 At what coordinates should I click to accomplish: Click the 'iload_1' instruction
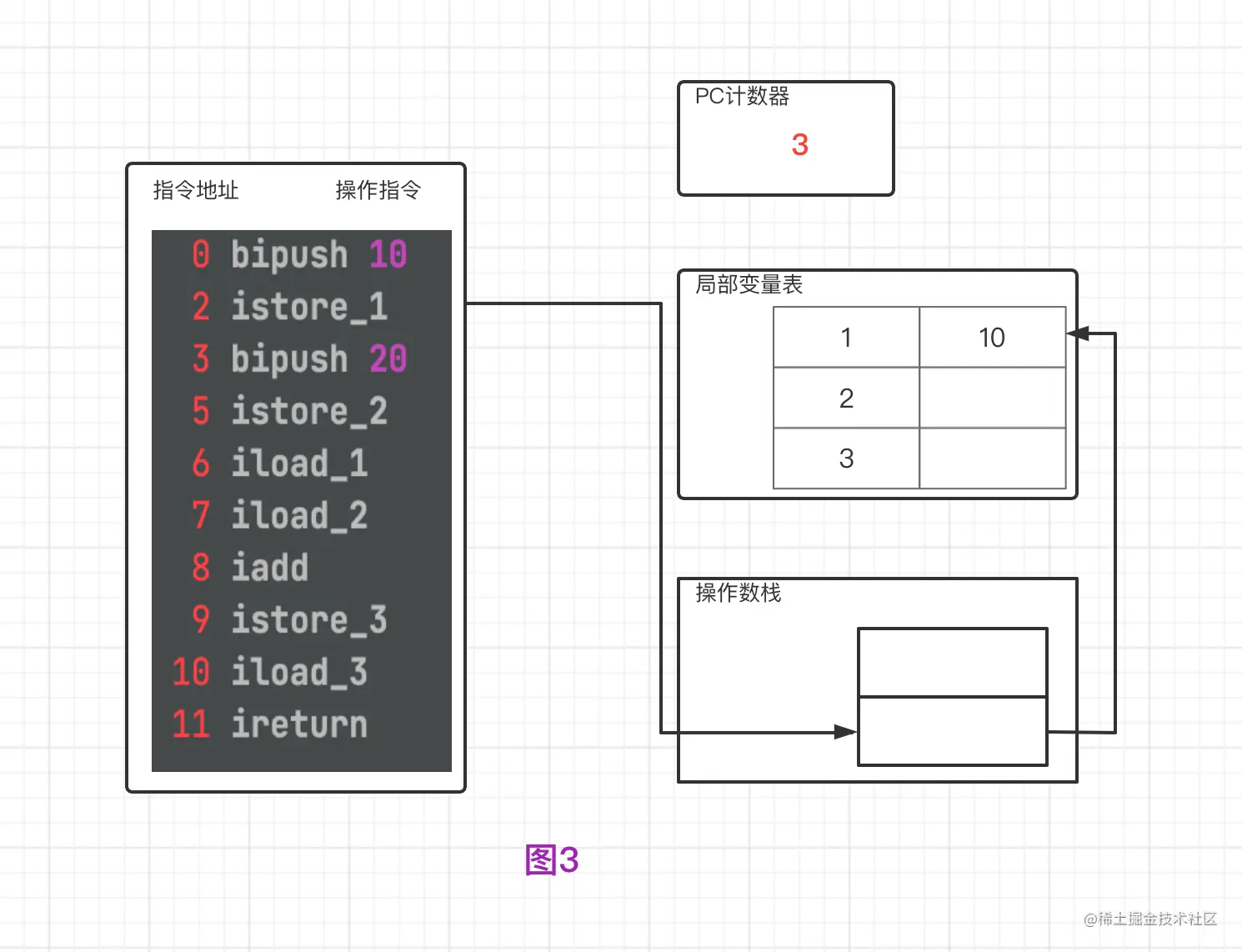point(279,463)
